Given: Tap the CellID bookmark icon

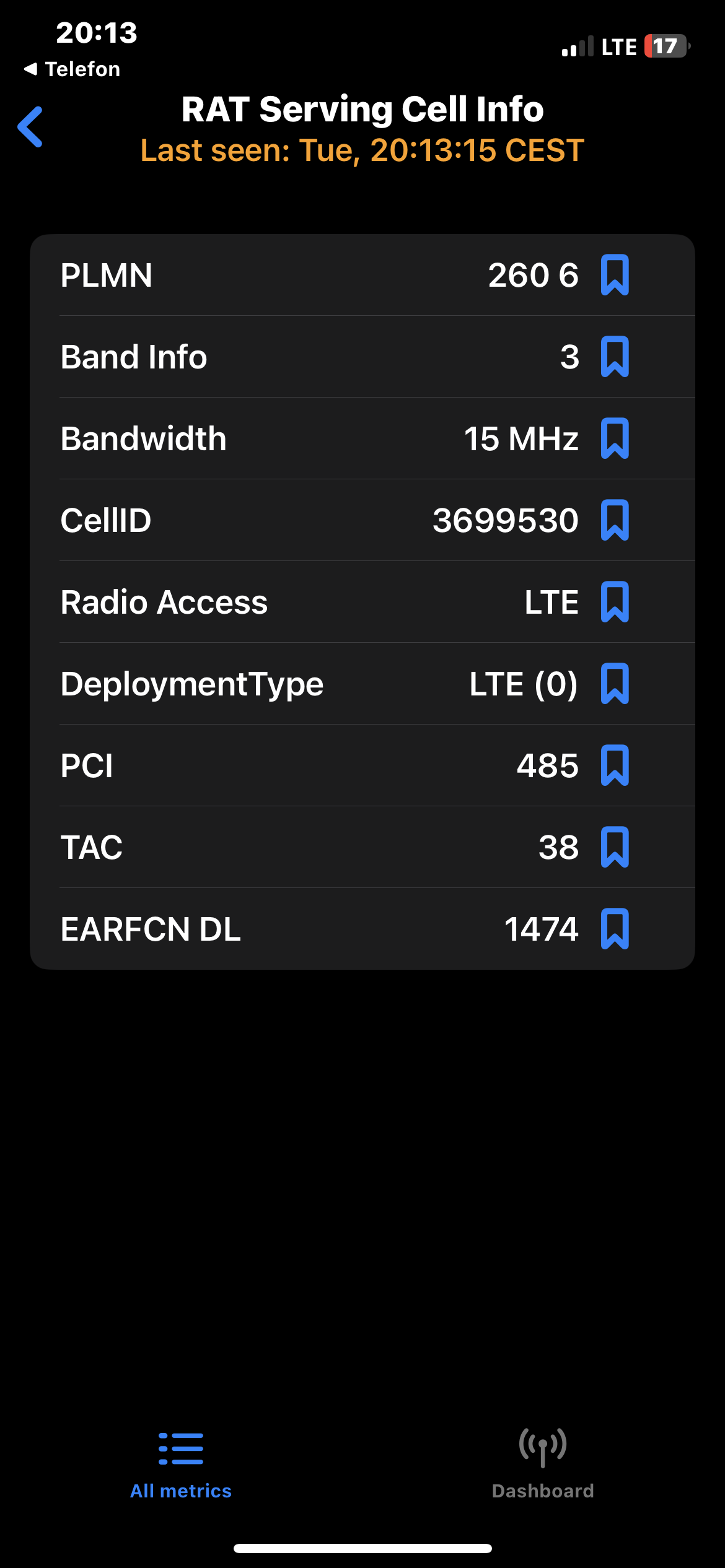Looking at the screenshot, I should (615, 520).
